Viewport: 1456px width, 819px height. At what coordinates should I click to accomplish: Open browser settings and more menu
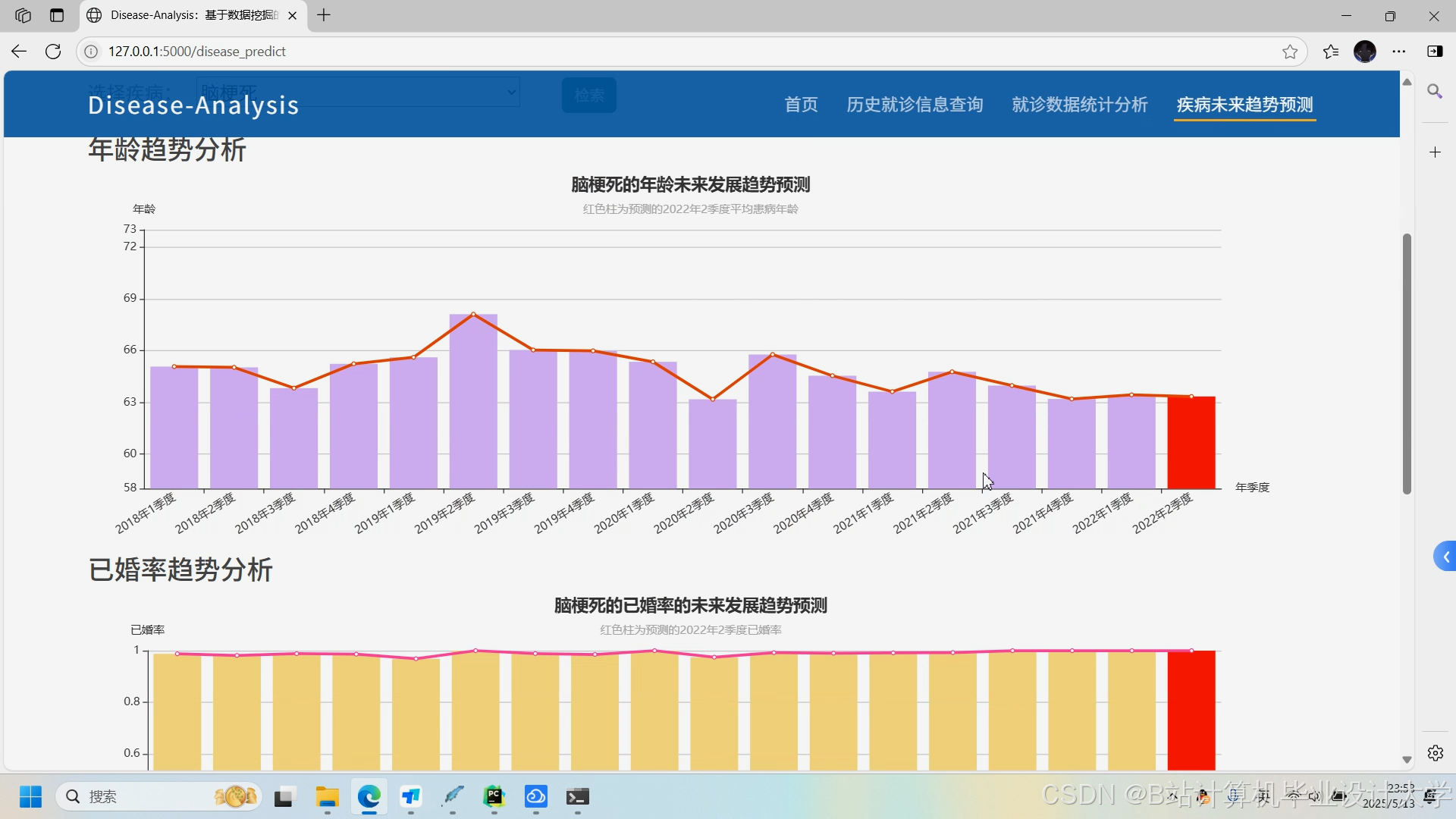[1398, 52]
